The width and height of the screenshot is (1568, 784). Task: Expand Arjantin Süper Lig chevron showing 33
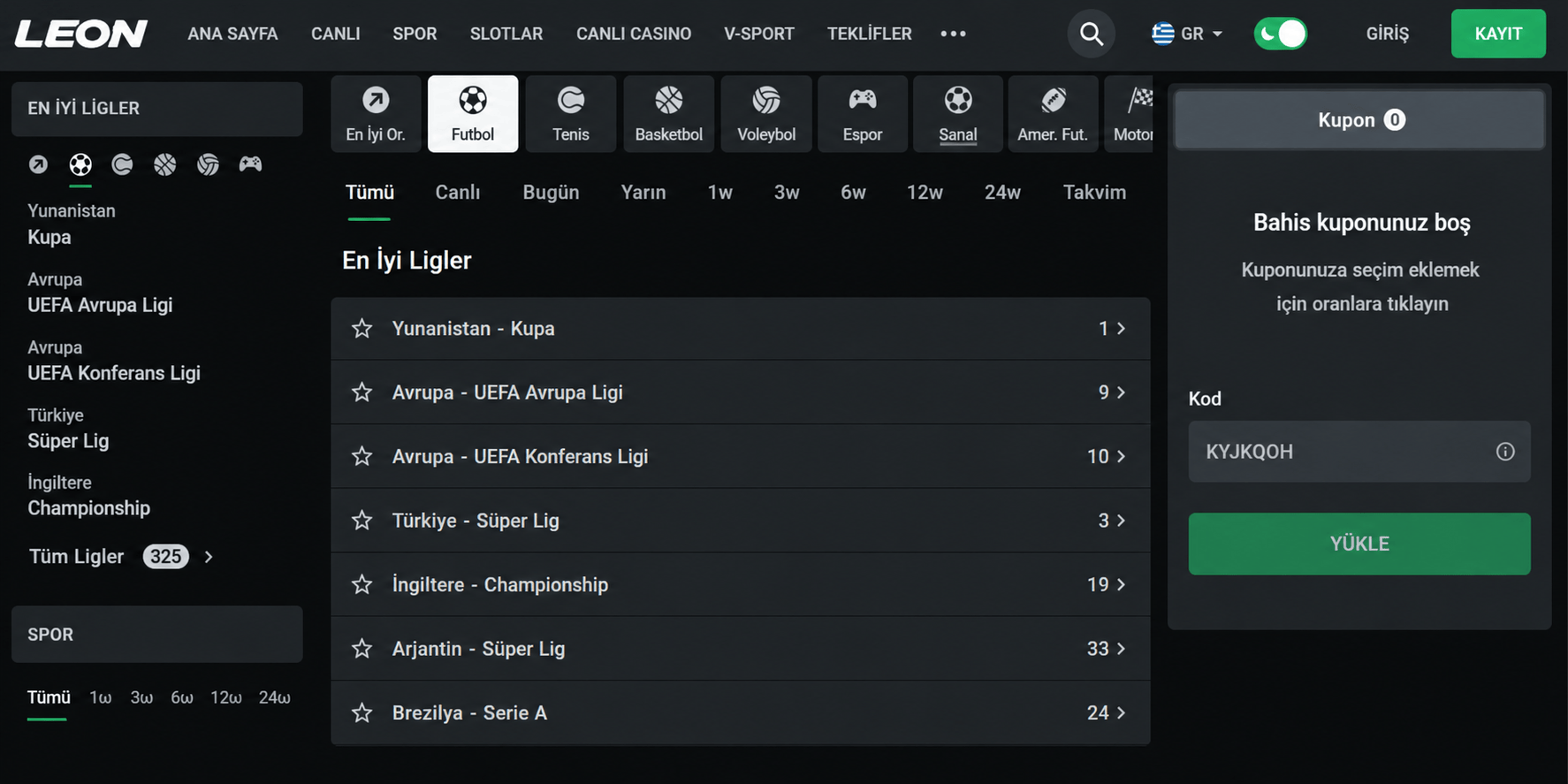click(x=1121, y=649)
